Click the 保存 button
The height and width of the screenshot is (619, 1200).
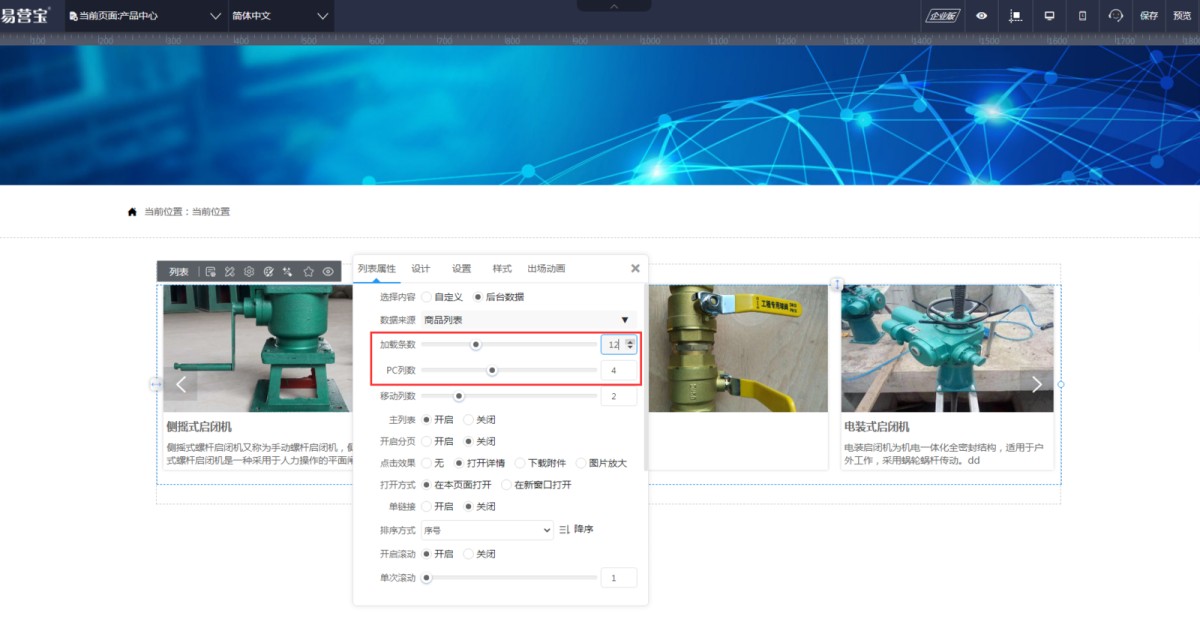pyautogui.click(x=1149, y=16)
